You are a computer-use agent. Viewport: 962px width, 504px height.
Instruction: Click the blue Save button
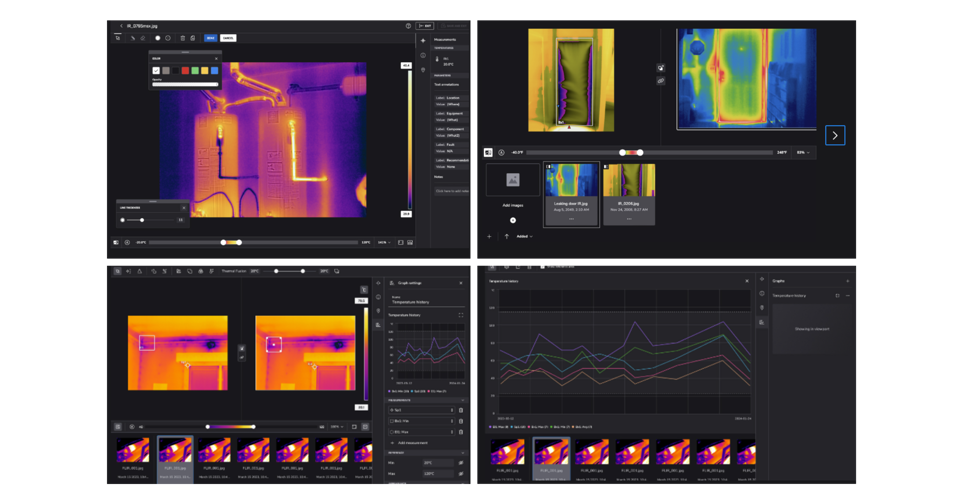210,38
